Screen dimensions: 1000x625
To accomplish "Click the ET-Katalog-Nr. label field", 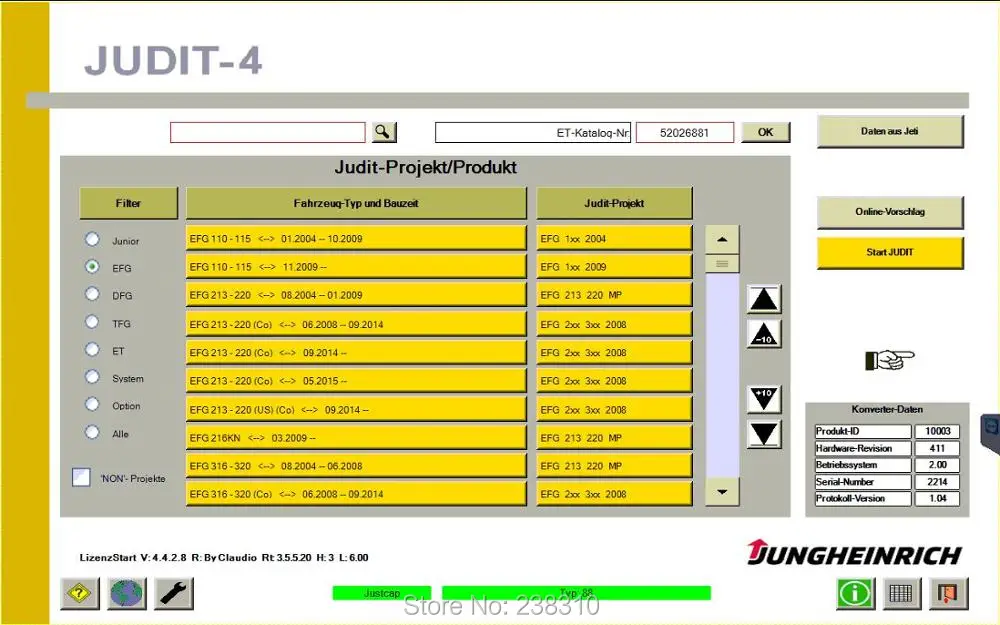I will tap(533, 133).
